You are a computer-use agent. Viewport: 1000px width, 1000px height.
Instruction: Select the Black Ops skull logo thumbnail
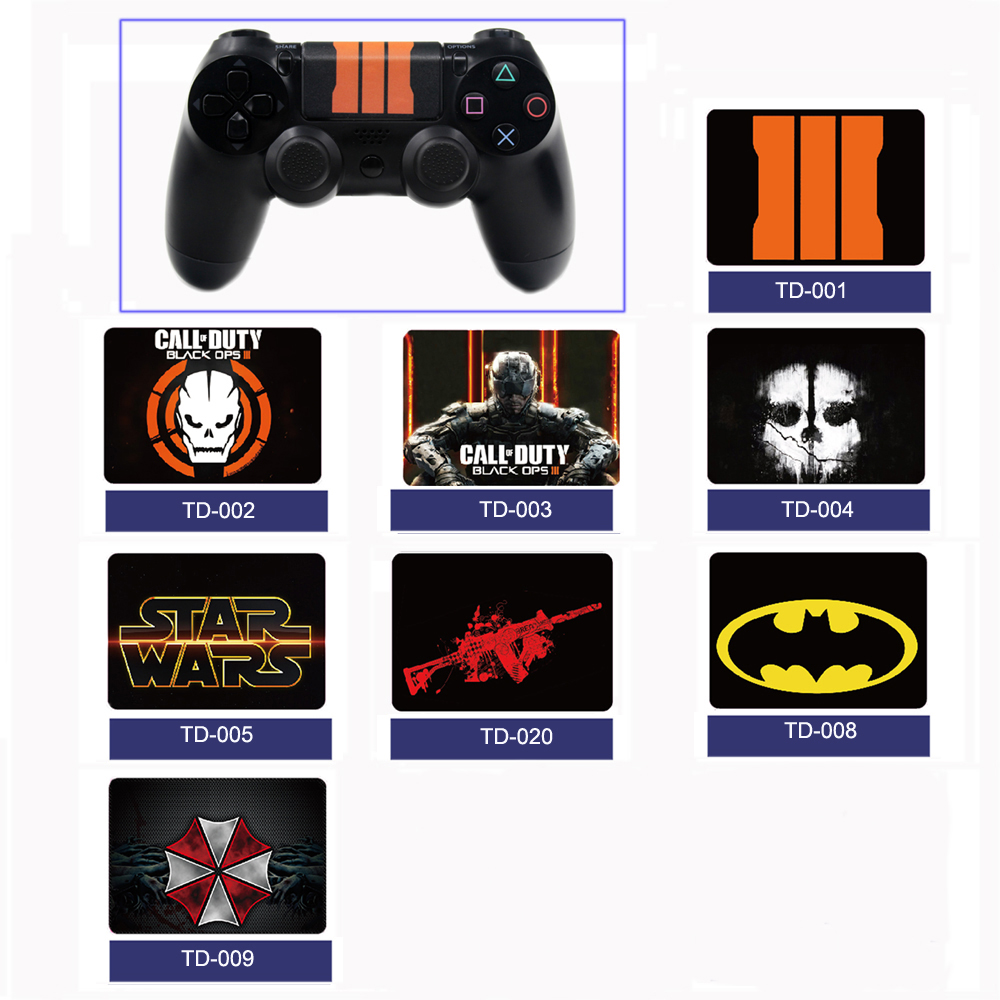(212, 406)
